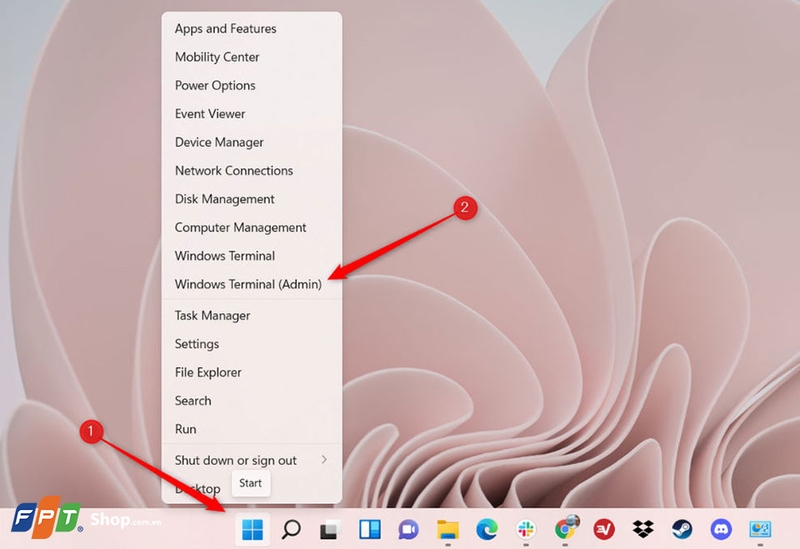Screen dimensions: 800x549
Task: Open the taskbar Search magnifier icon
Action: pos(291,530)
